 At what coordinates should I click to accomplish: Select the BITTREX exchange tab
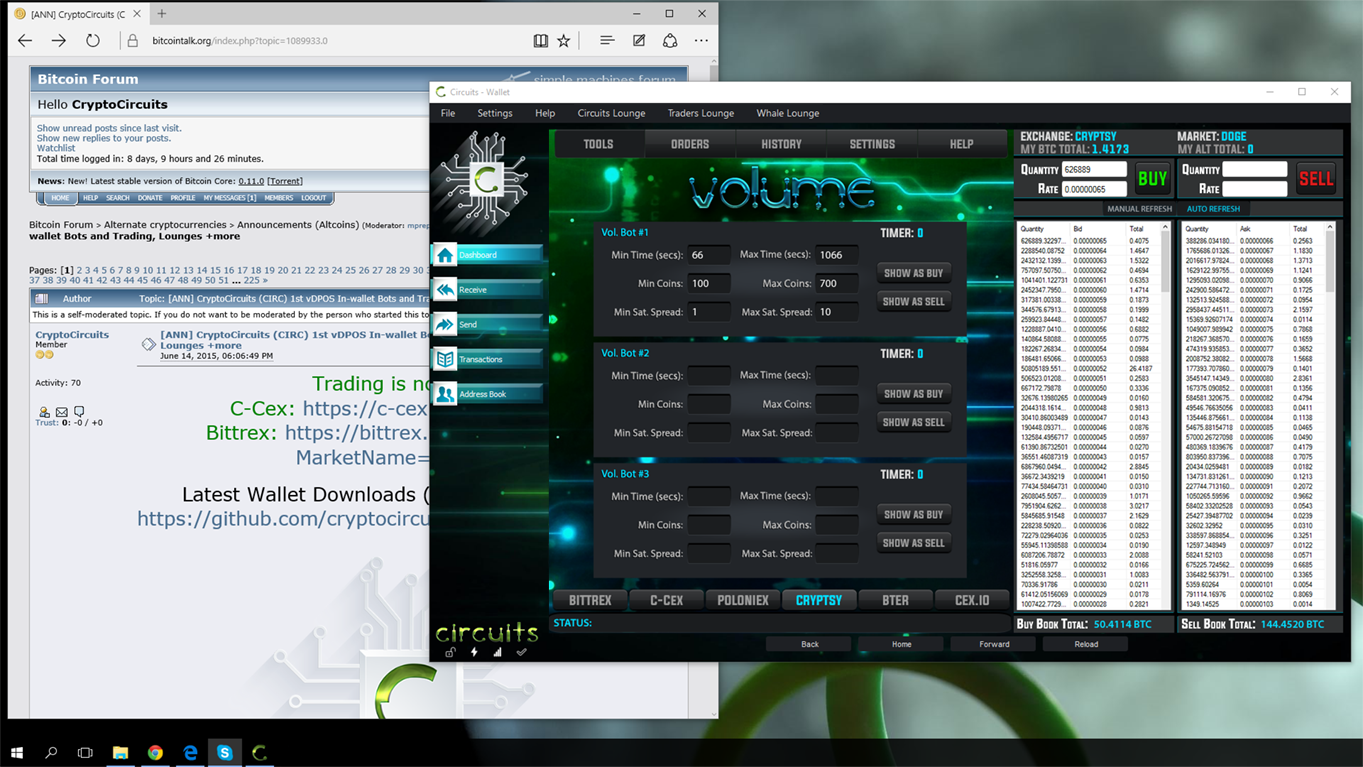point(590,600)
